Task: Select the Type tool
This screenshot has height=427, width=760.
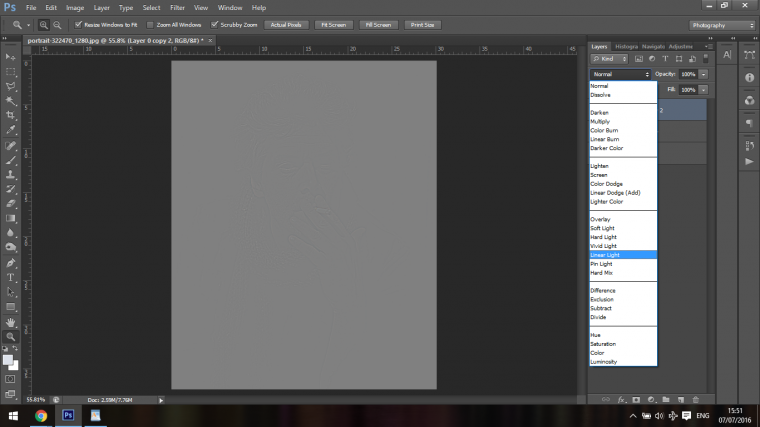Action: pos(10,277)
